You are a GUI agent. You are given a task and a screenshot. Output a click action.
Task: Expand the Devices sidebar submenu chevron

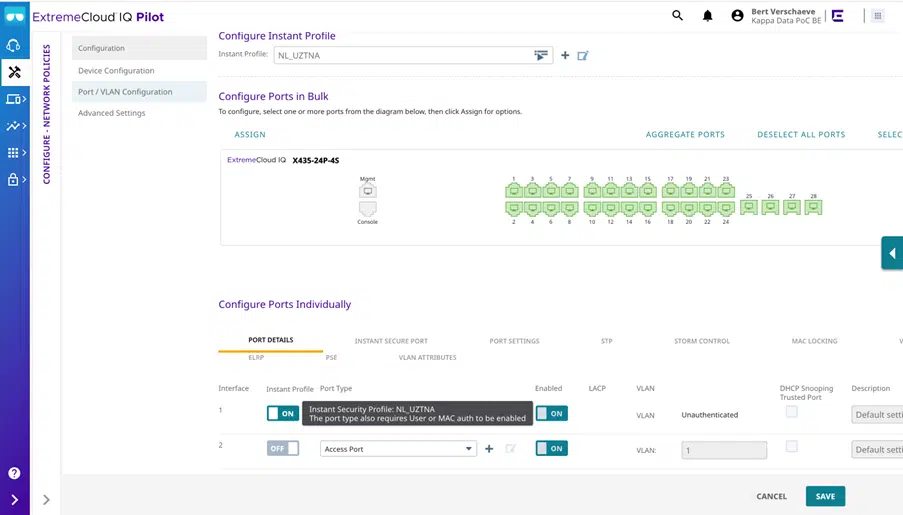pos(24,99)
